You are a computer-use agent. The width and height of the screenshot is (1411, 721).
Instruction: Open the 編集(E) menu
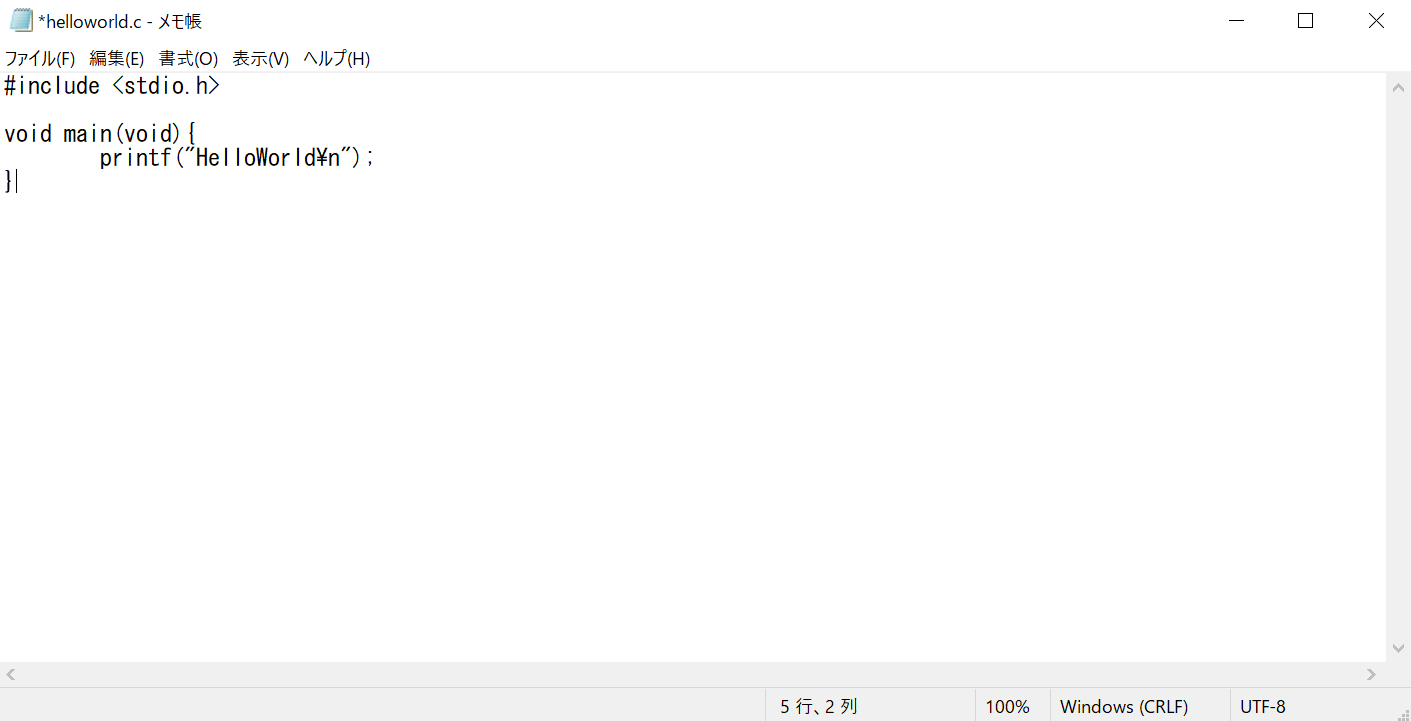click(x=116, y=59)
